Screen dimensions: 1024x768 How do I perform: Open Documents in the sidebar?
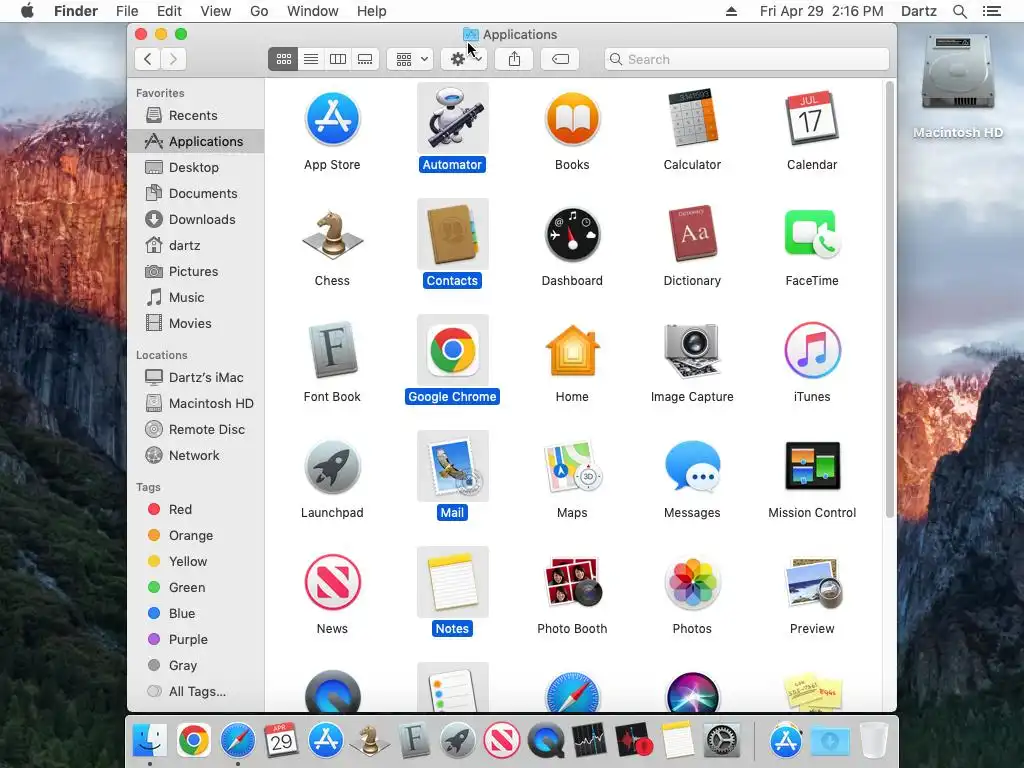click(x=196, y=193)
